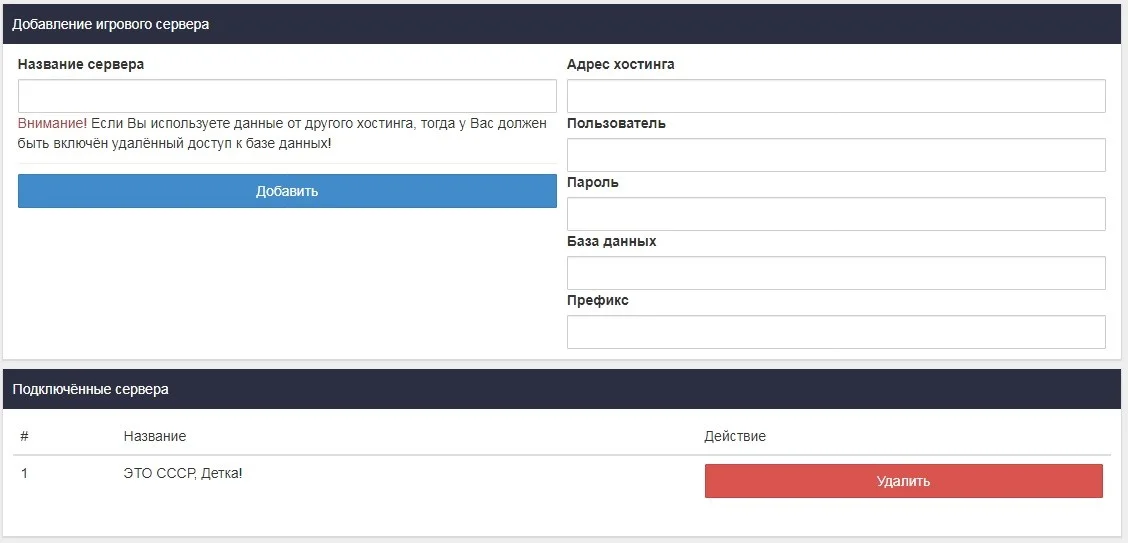Click into the Пароль input field
The height and width of the screenshot is (543, 1128).
point(835,214)
